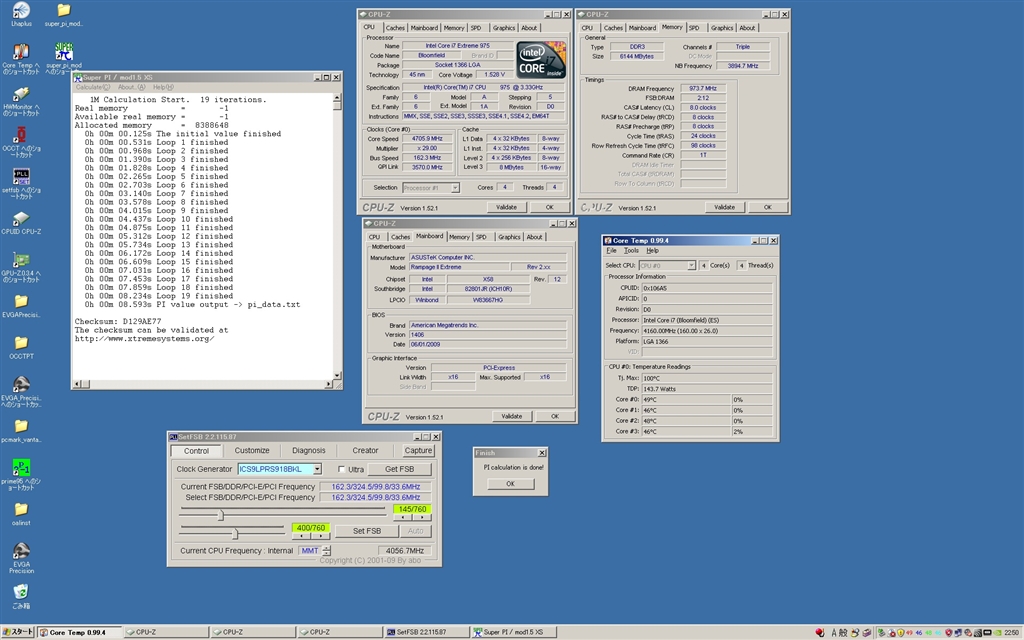
Task: Open the HWMonitor desktop shortcut
Action: [x=21, y=92]
